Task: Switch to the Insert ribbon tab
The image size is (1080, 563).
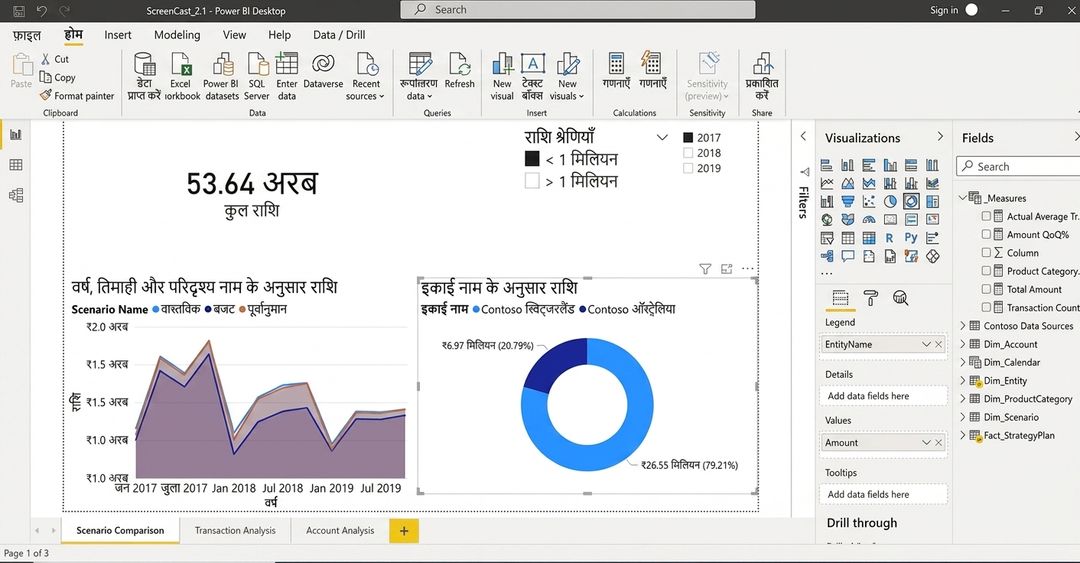Action: (118, 35)
